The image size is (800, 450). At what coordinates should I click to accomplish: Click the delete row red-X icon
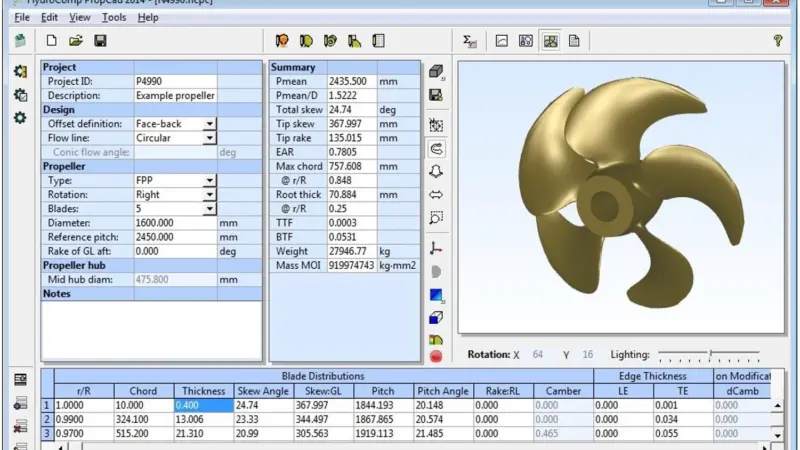(20, 426)
